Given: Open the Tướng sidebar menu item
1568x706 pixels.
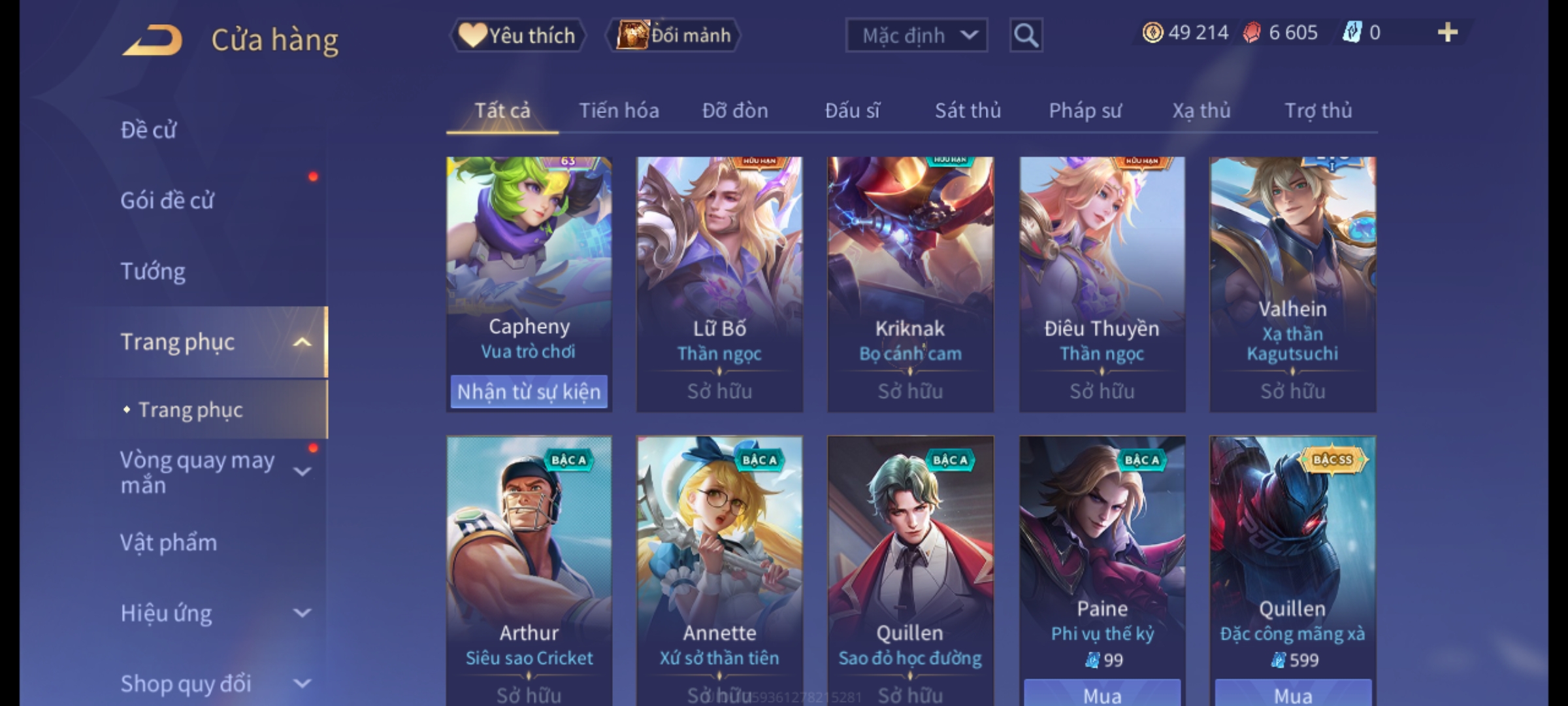Looking at the screenshot, I should pos(153,271).
